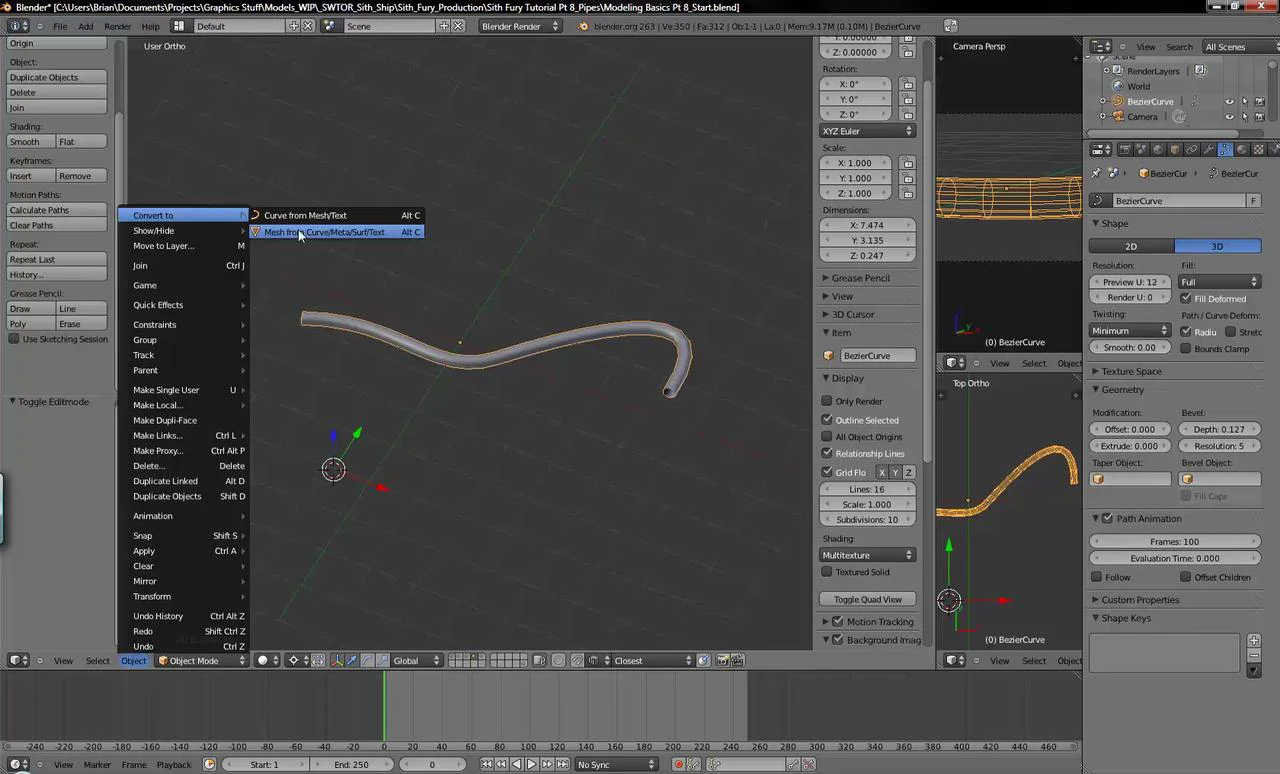Click the OpenGL render image icon
This screenshot has width=1280, height=774.
(x=723, y=660)
